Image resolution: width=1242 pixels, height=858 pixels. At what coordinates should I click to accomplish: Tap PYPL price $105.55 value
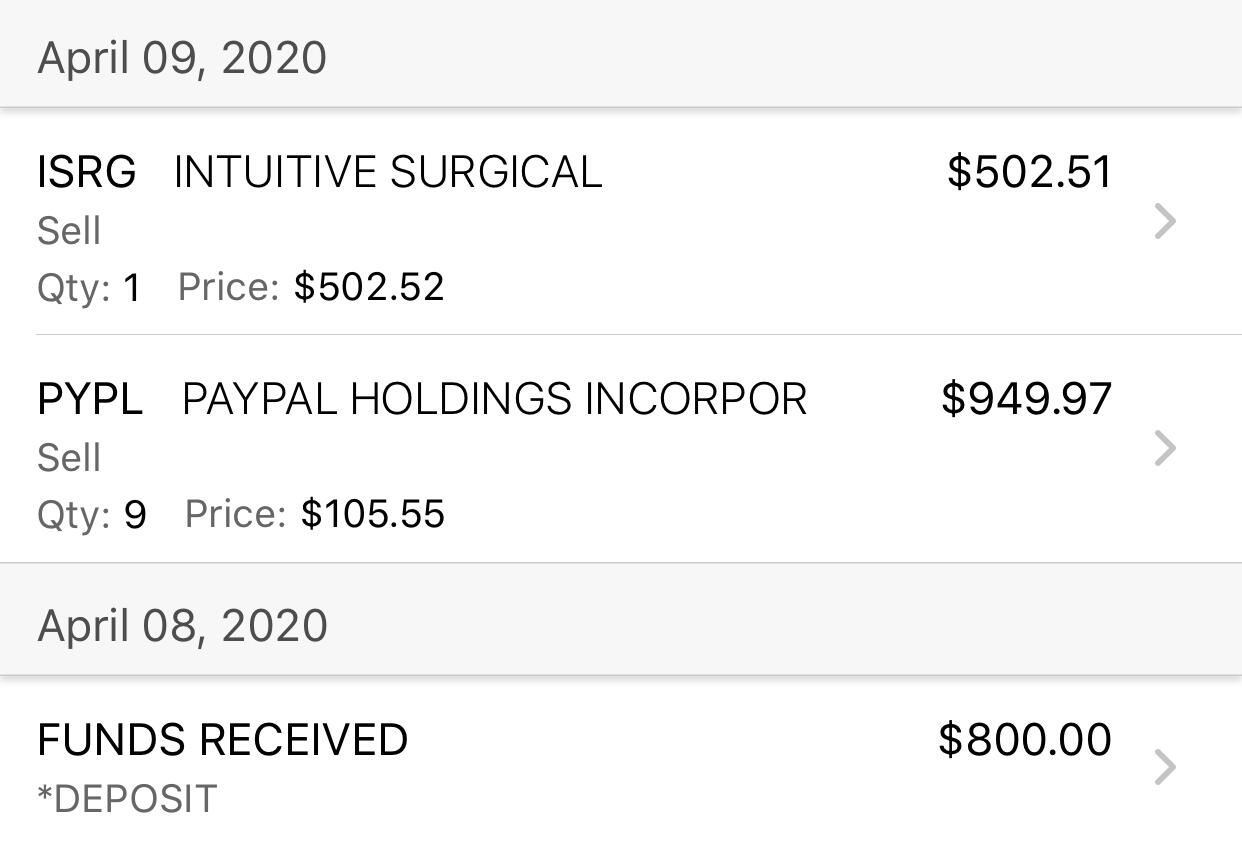373,515
